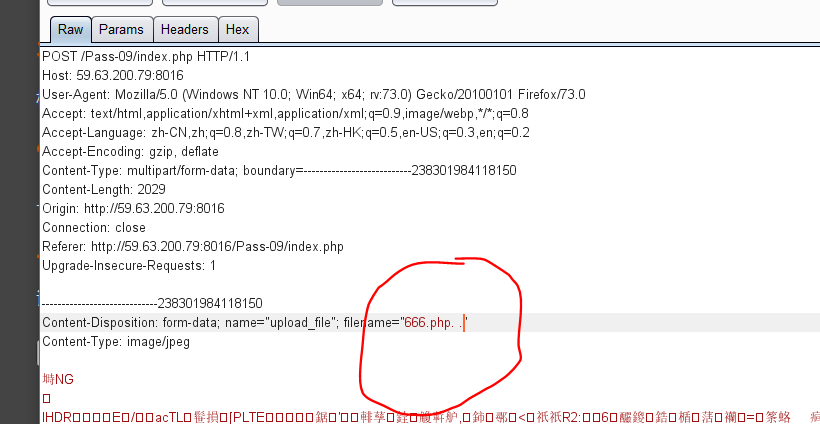820x424 pixels.
Task: Open the Params tab
Action: pyautogui.click(x=121, y=29)
